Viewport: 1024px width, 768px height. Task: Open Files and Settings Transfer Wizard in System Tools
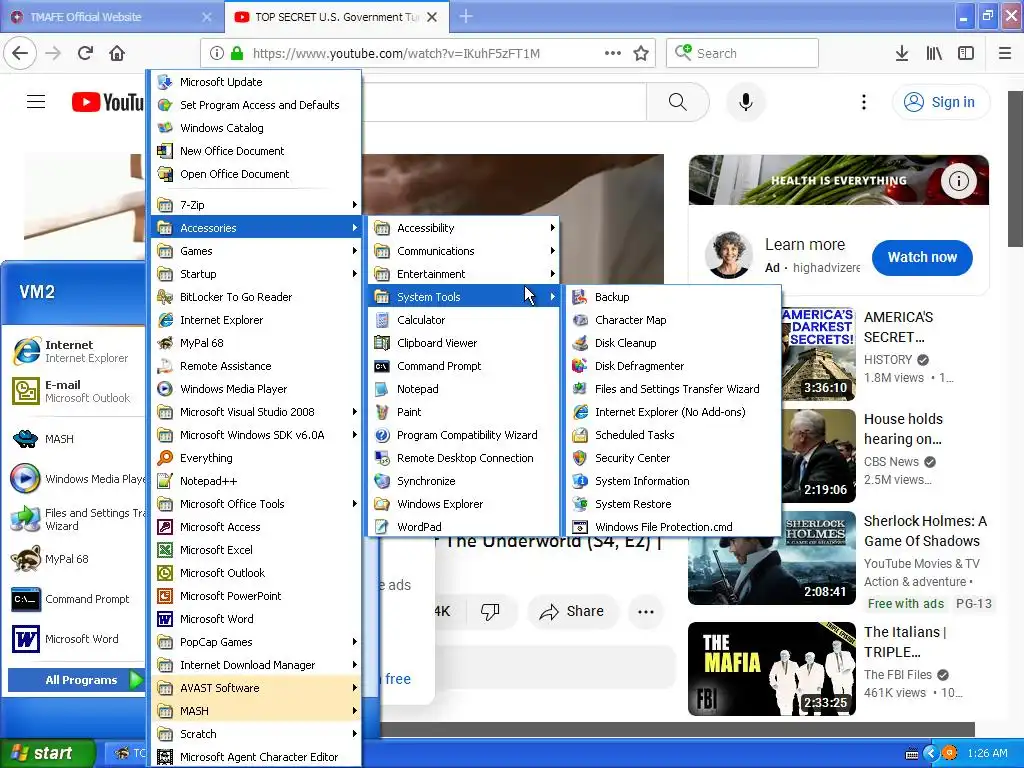(x=673, y=389)
